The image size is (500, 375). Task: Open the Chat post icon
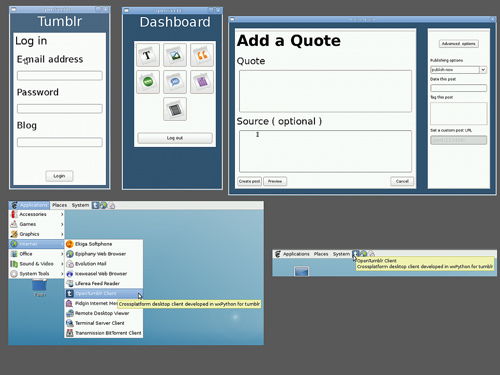[x=175, y=82]
